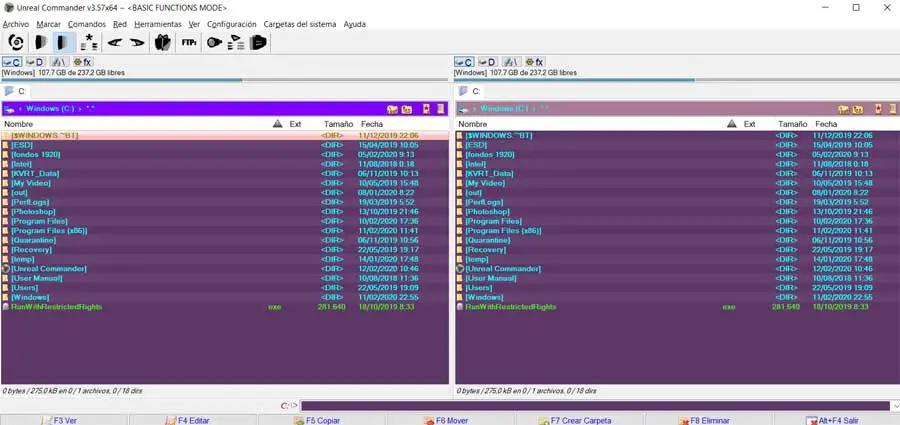Click F7 Crear Carpeta button

click(x=579, y=420)
